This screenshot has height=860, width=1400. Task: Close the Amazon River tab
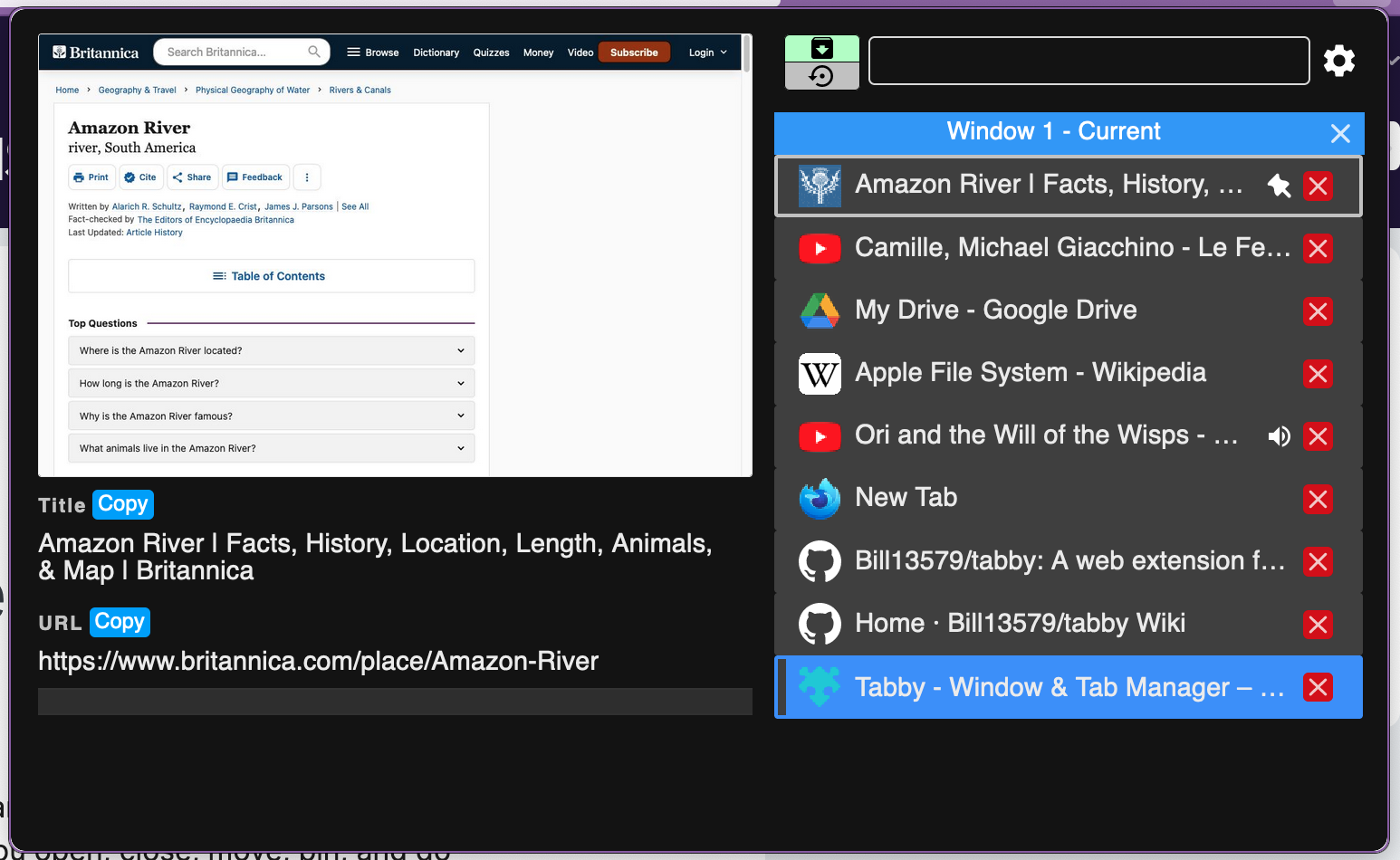click(1318, 186)
